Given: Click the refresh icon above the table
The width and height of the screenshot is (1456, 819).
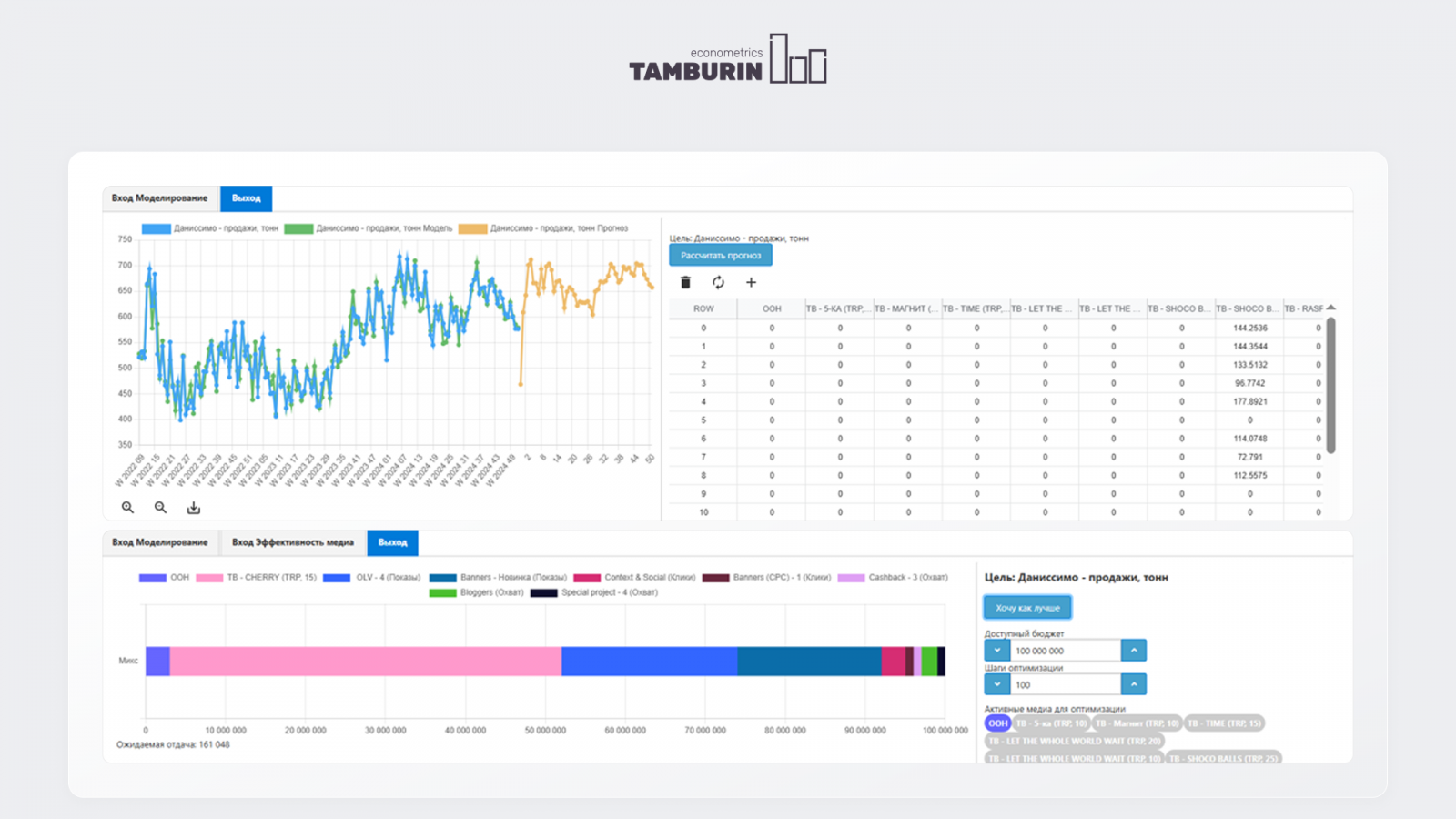Looking at the screenshot, I should pos(718,283).
